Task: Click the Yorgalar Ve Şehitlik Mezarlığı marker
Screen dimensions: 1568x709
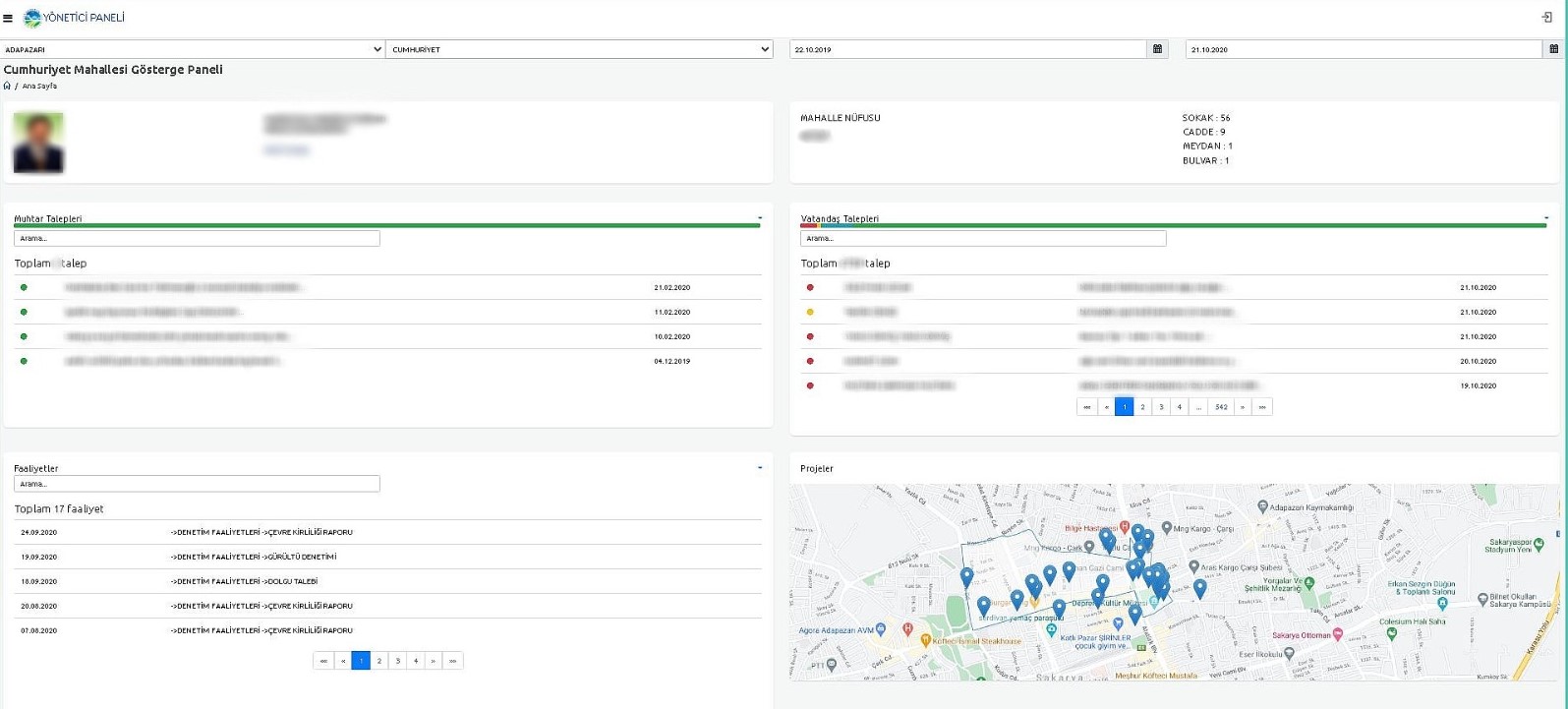Action: [1308, 583]
